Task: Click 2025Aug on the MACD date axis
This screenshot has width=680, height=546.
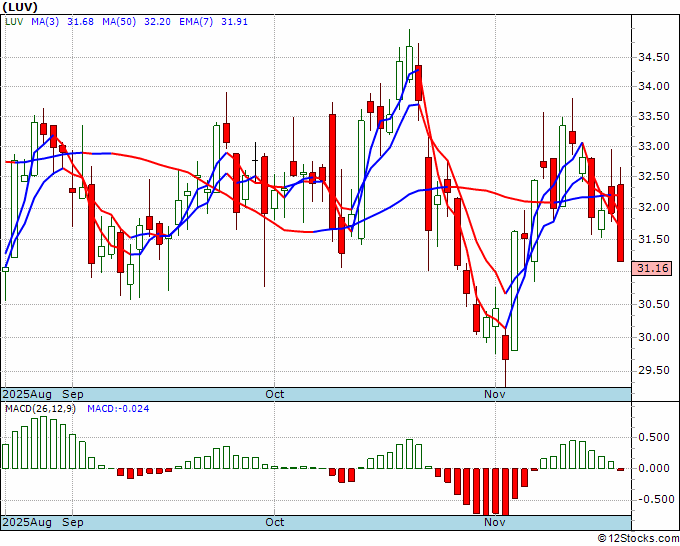Action: 27,522
